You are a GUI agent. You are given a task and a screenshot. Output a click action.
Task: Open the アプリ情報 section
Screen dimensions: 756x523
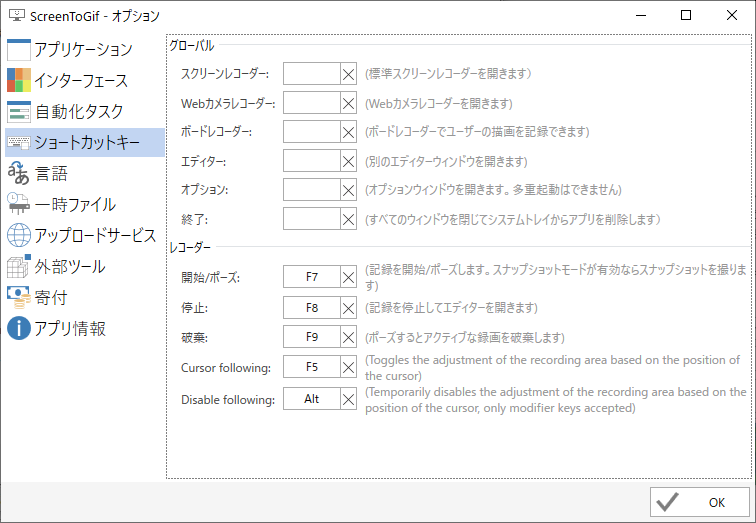(85, 328)
